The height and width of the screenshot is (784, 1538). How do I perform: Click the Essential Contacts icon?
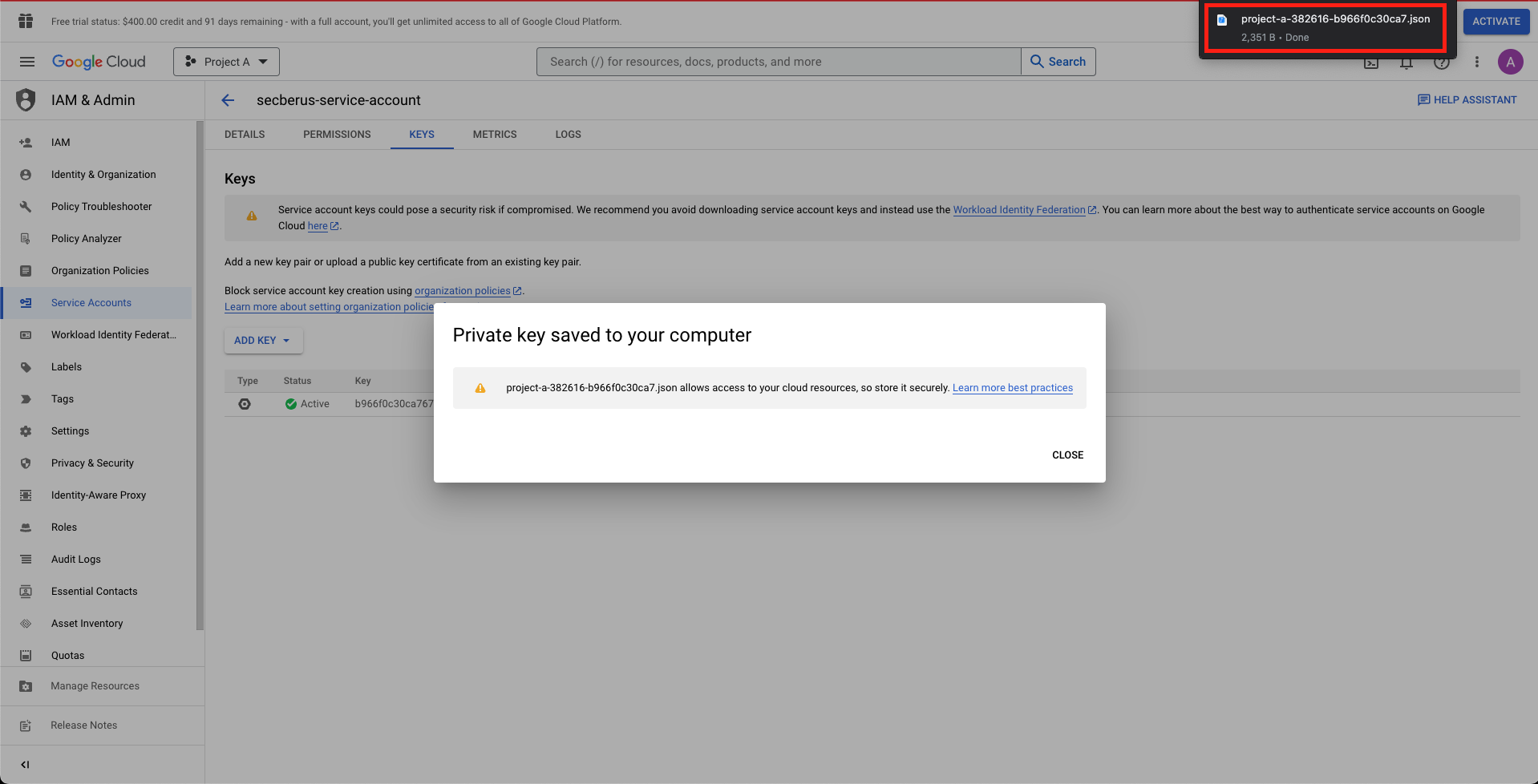click(26, 592)
